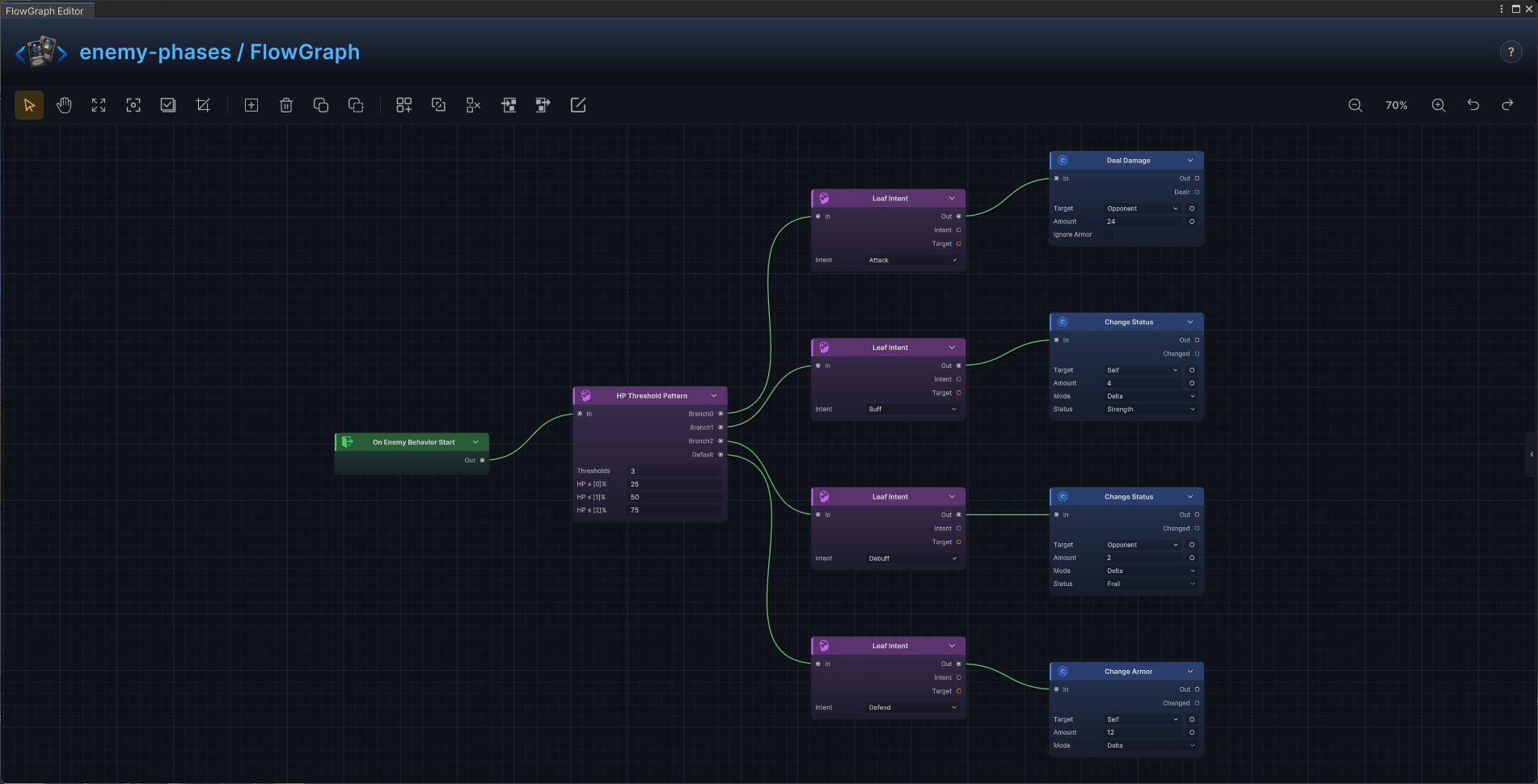The height and width of the screenshot is (784, 1538).
Task: Collapse On Enemy Behavior Start node chevron
Action: tap(475, 442)
